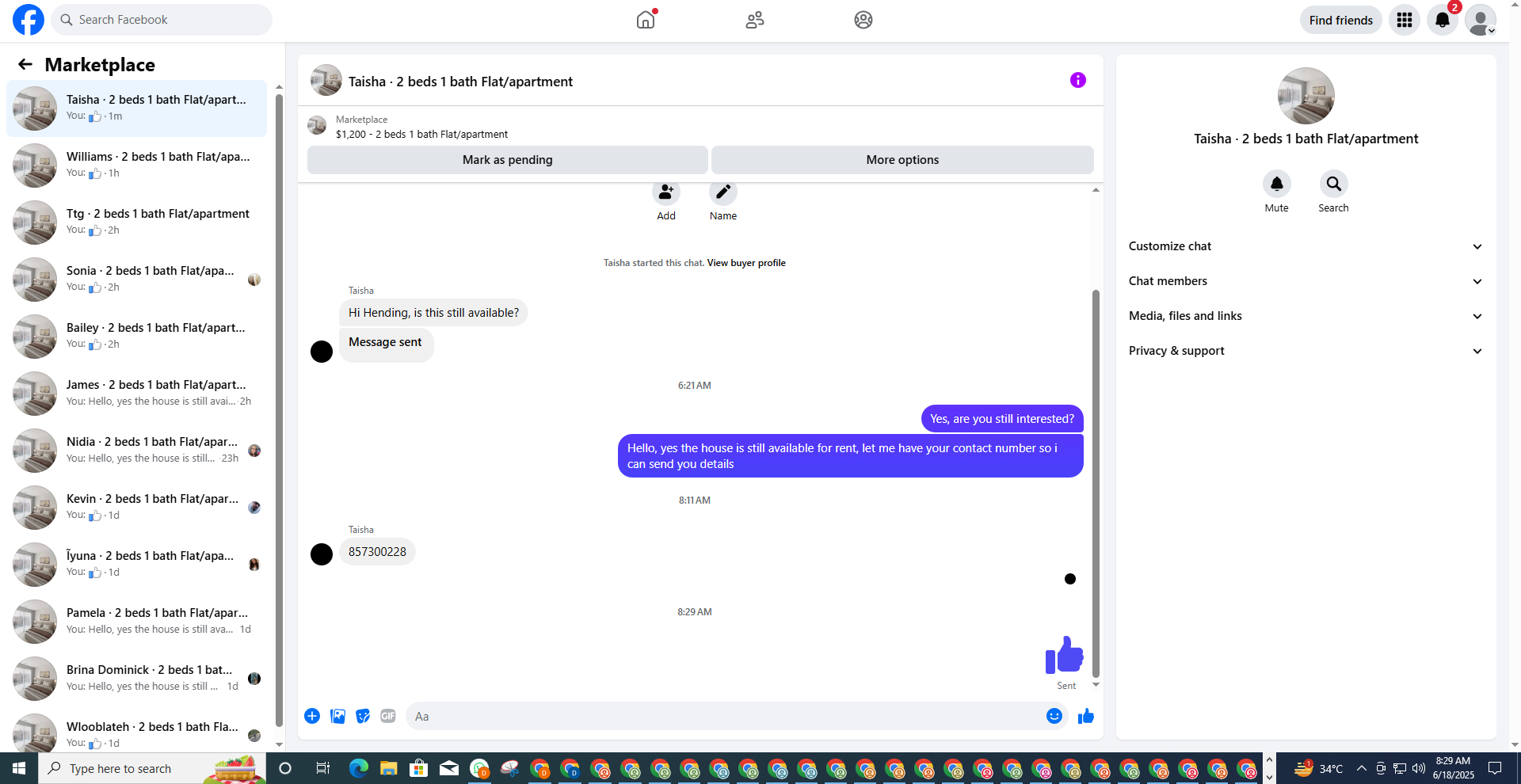Screen dimensions: 1521x784
Task: Click the Facebook logo
Action: (29, 20)
